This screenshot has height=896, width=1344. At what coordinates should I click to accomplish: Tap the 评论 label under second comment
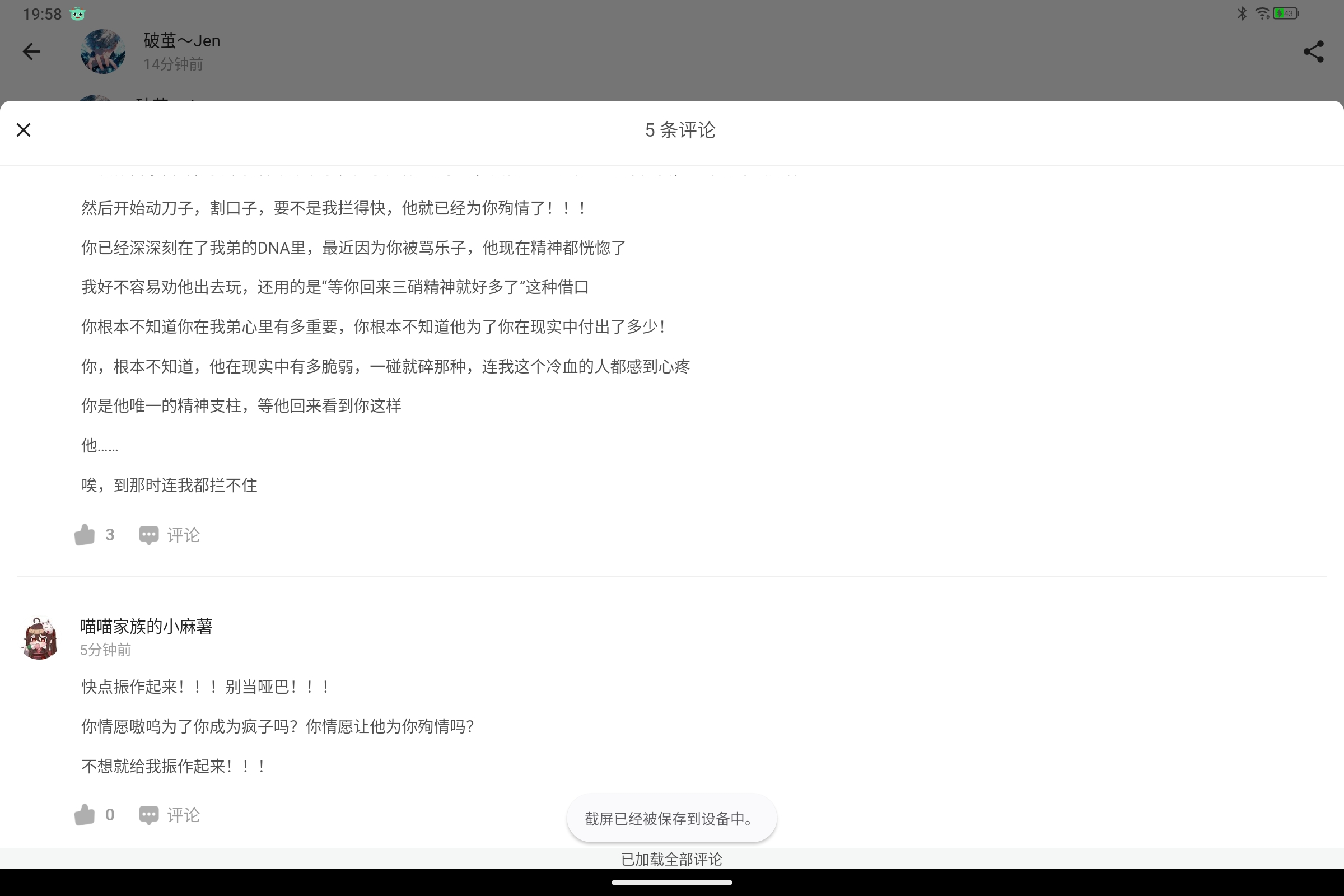coord(183,815)
